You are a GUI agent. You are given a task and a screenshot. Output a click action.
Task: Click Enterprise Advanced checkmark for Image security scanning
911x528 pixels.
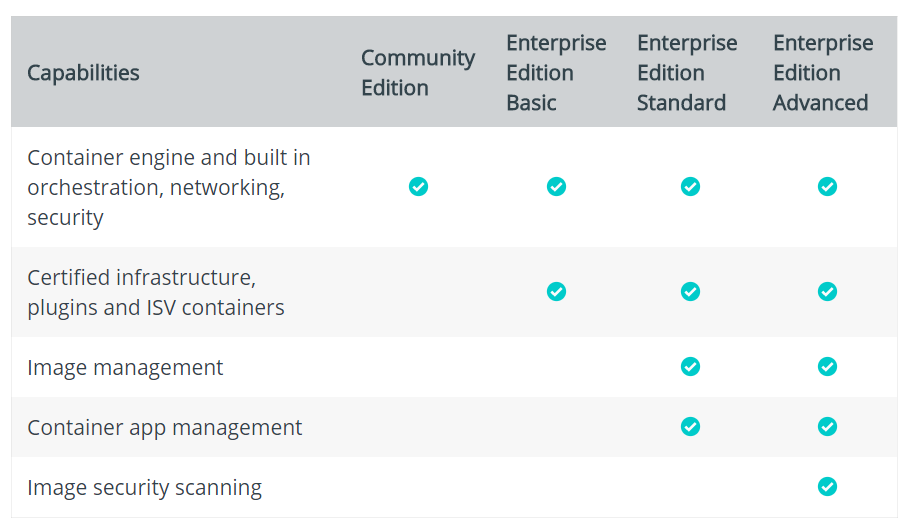click(827, 487)
